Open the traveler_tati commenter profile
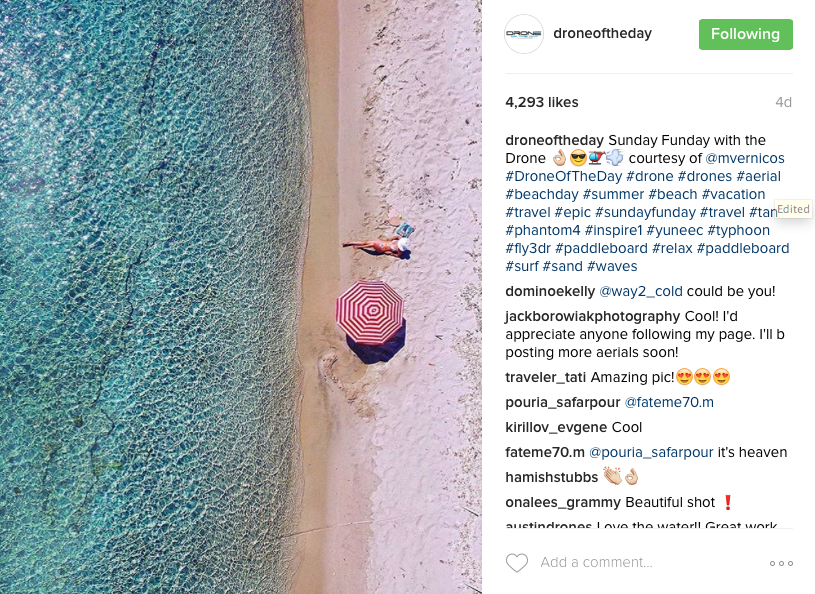Viewport: 815px width, 594px height. pos(546,377)
